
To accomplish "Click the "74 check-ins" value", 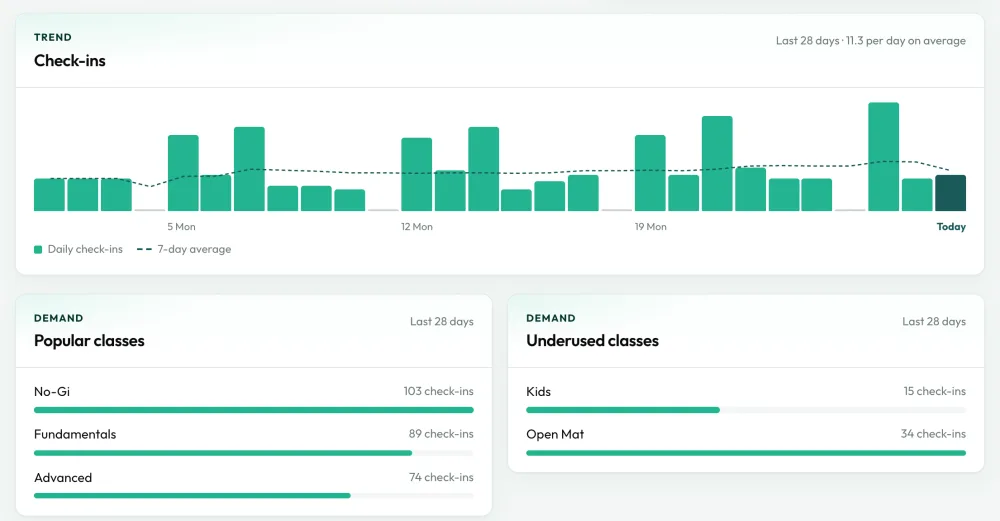I will click(441, 477).
